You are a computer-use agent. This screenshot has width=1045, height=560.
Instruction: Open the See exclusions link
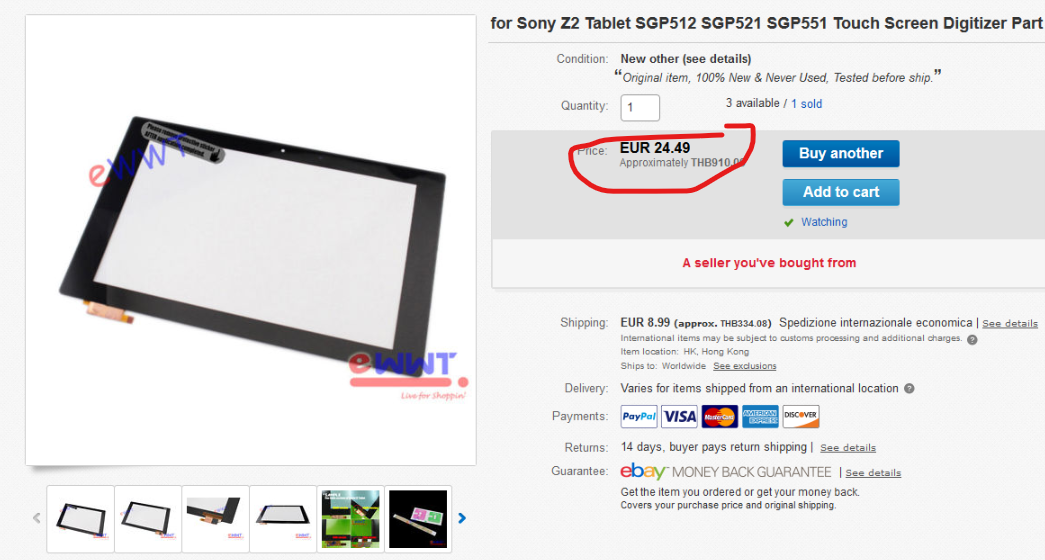[x=744, y=366]
